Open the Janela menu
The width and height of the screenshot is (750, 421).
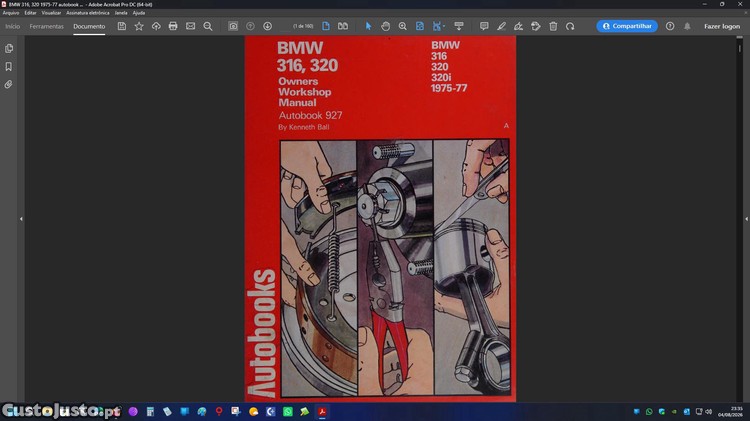[x=121, y=13]
